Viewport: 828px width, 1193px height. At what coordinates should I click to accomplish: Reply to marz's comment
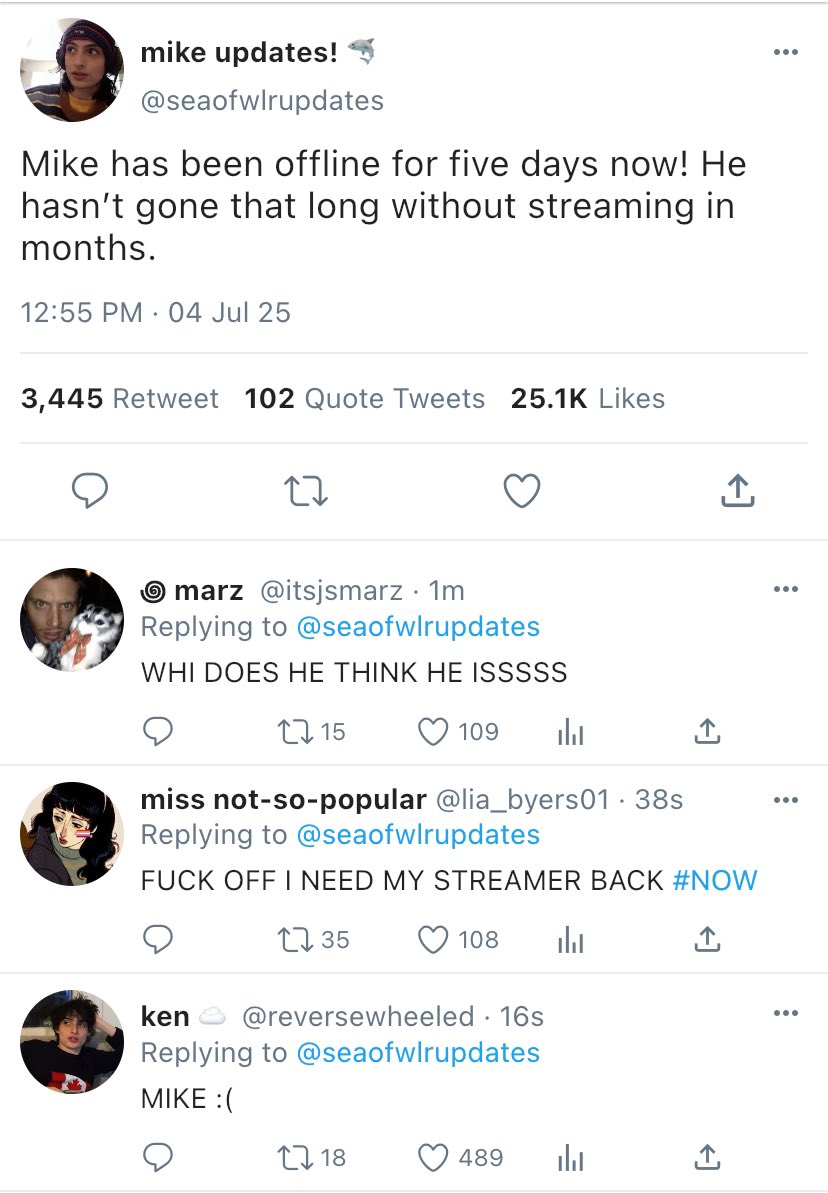(x=158, y=733)
